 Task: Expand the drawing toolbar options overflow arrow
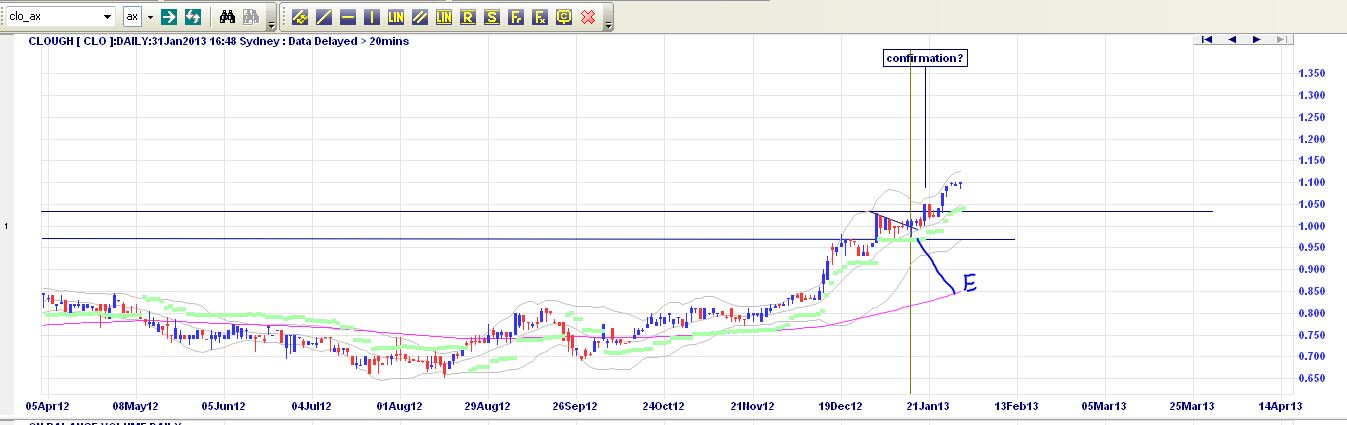pos(609,25)
